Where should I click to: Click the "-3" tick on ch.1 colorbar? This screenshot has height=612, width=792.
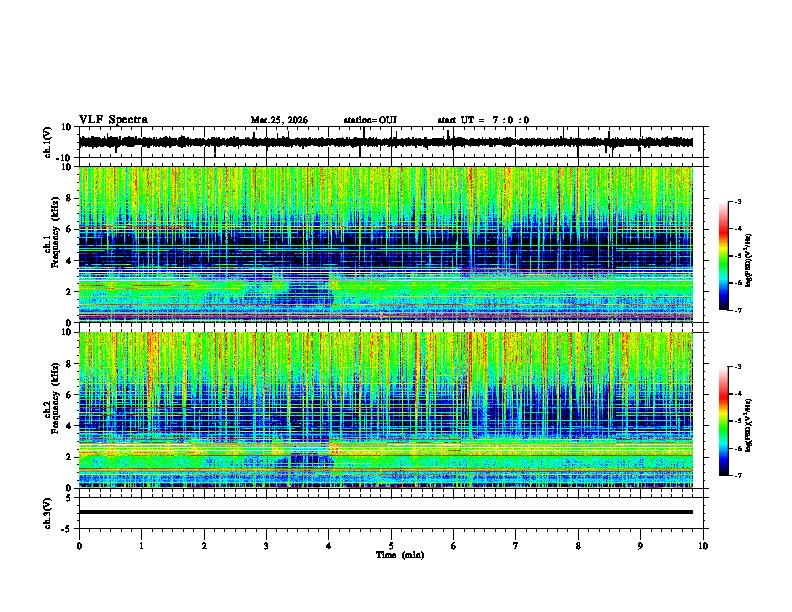(x=738, y=201)
